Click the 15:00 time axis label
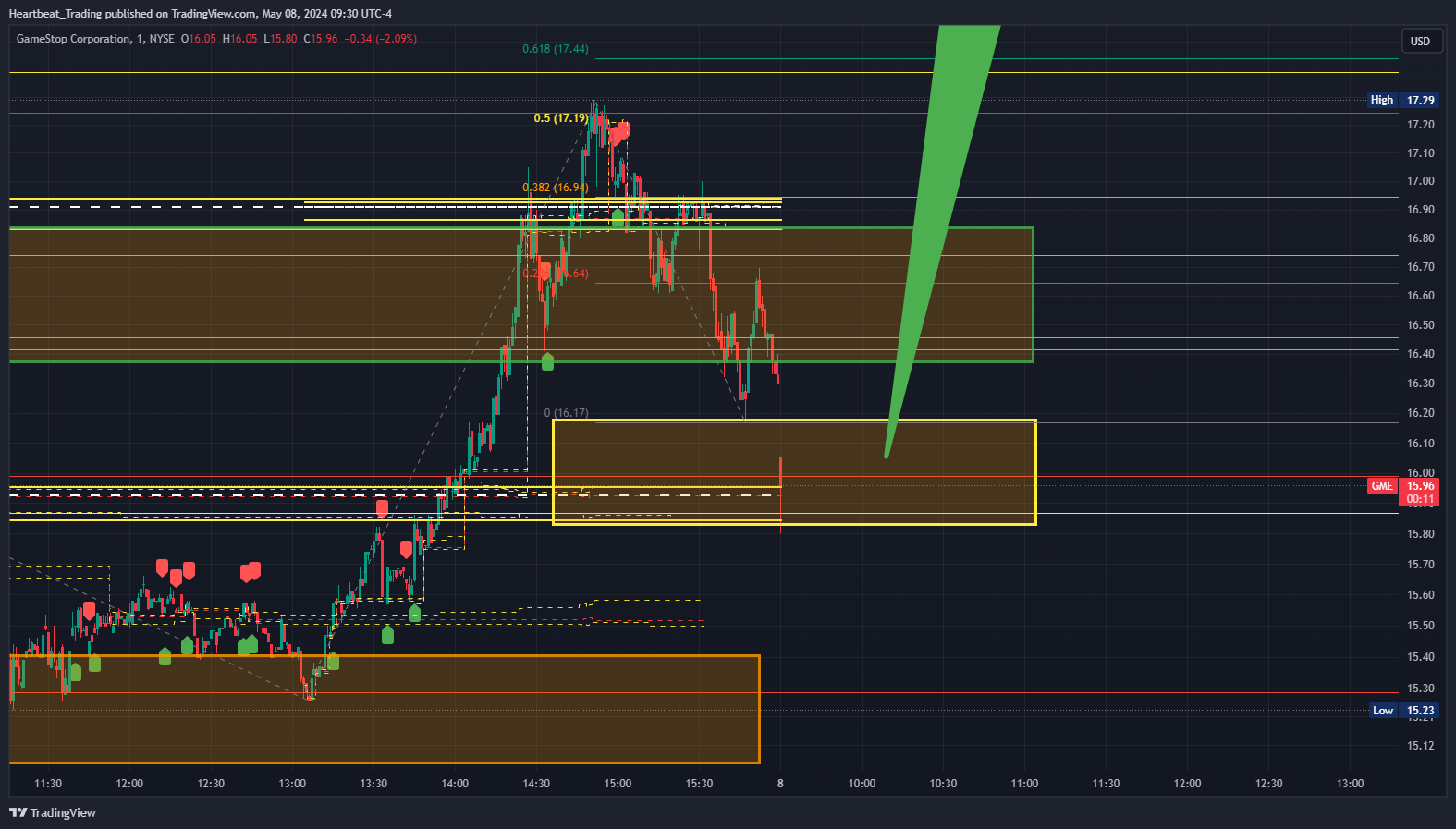The image size is (1456, 829). (x=618, y=784)
